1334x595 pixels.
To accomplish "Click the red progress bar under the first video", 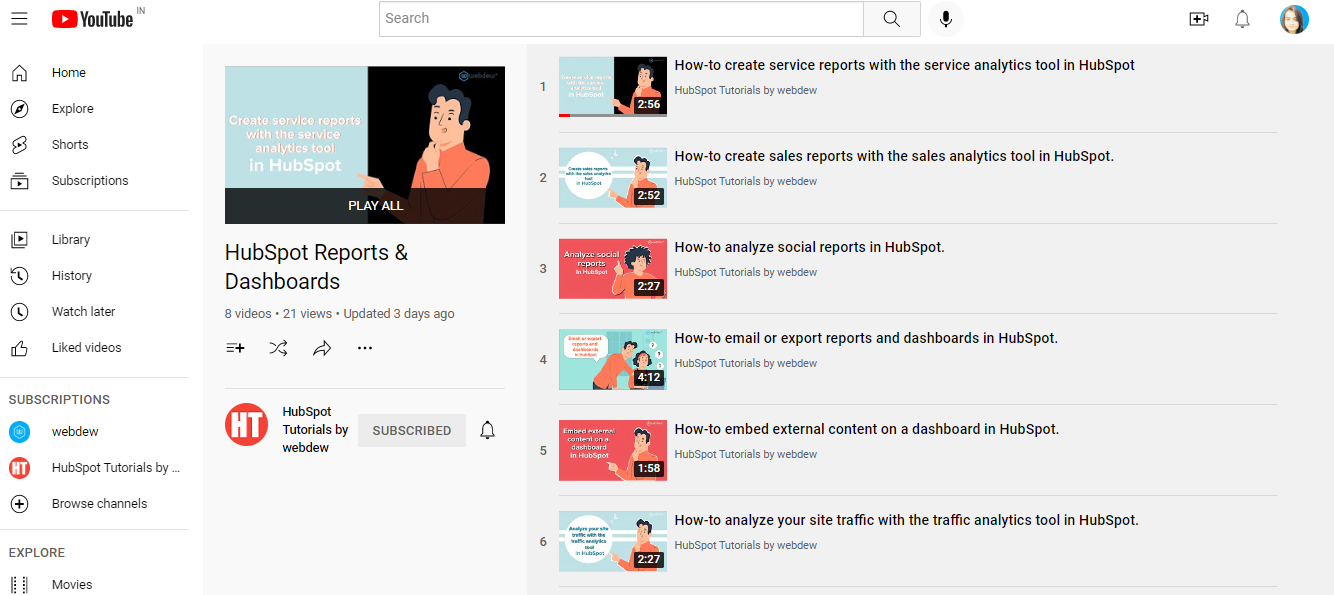I will coord(566,116).
